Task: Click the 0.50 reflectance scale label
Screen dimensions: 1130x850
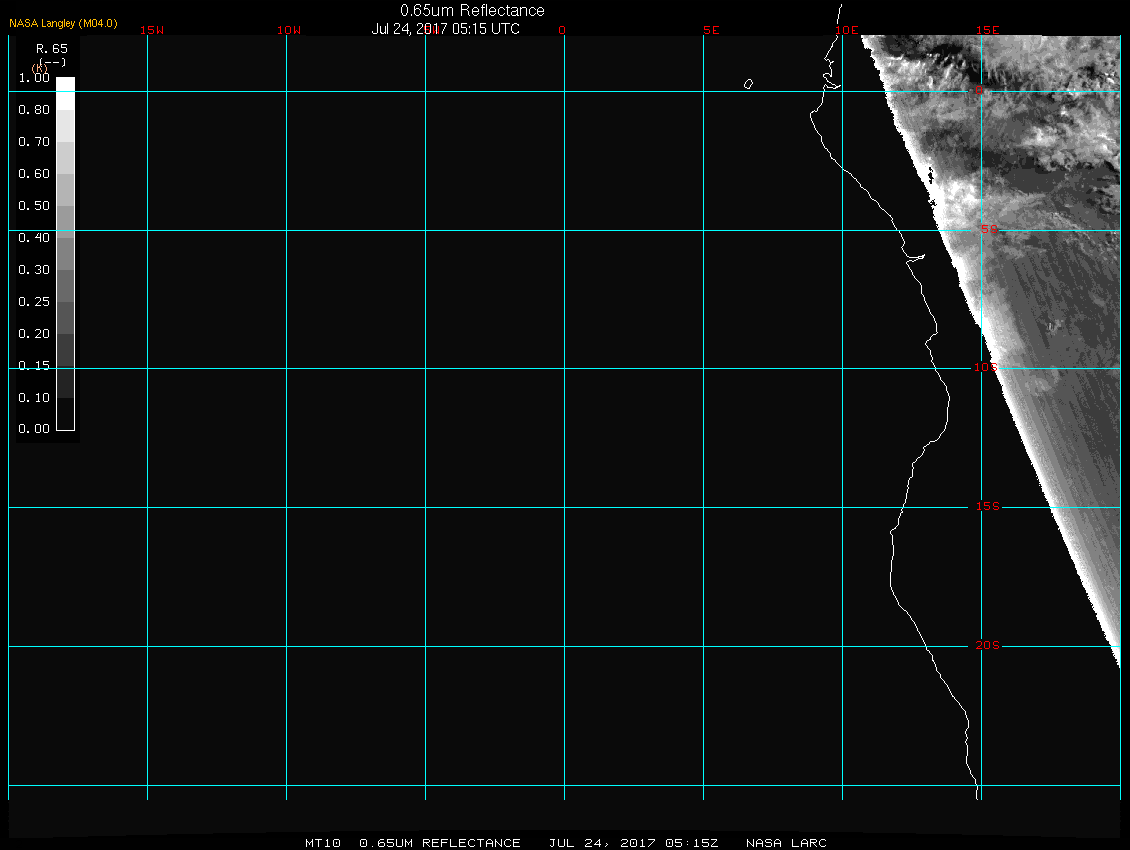Action: click(34, 206)
